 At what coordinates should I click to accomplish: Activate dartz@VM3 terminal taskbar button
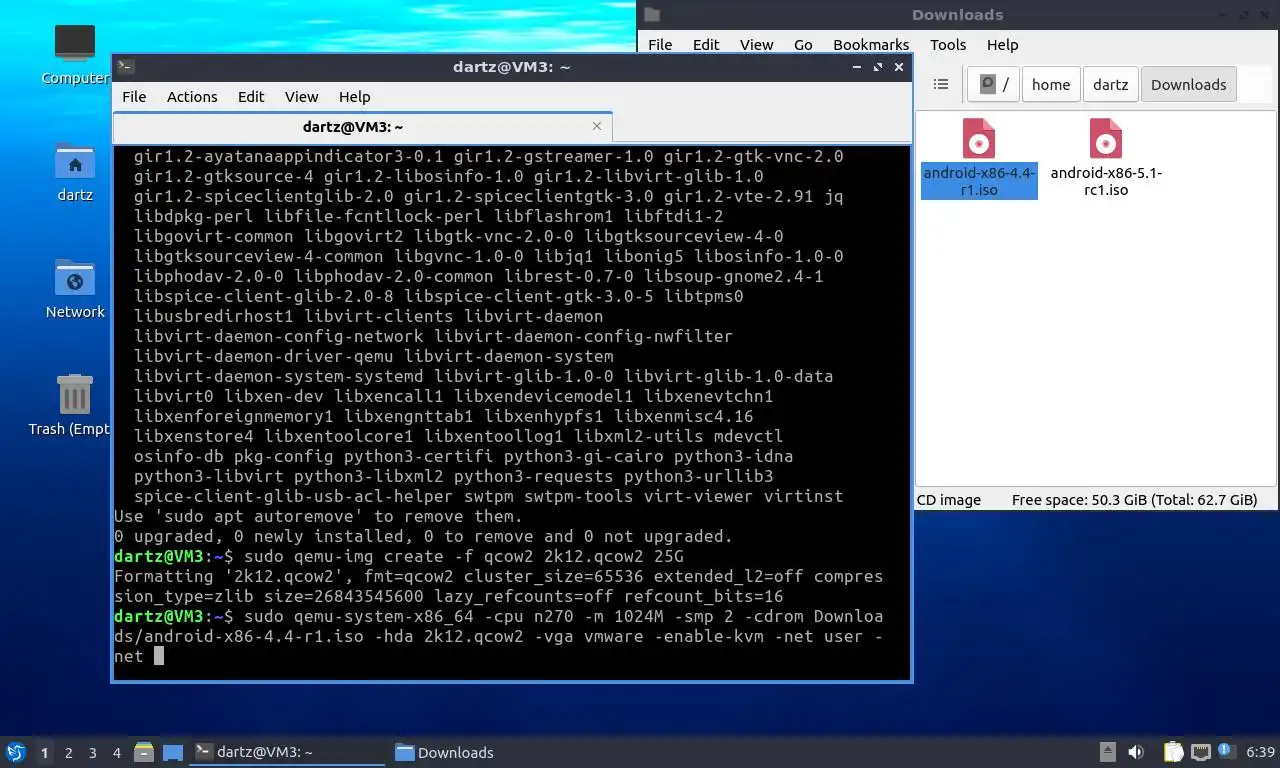pos(288,752)
